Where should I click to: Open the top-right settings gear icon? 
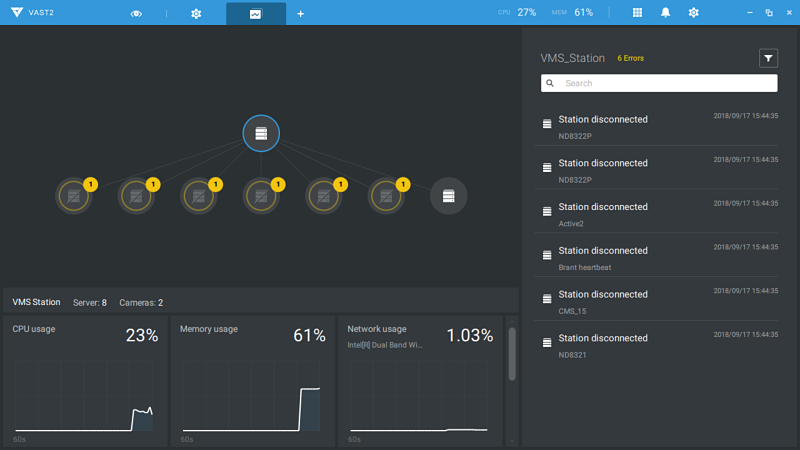(x=694, y=13)
